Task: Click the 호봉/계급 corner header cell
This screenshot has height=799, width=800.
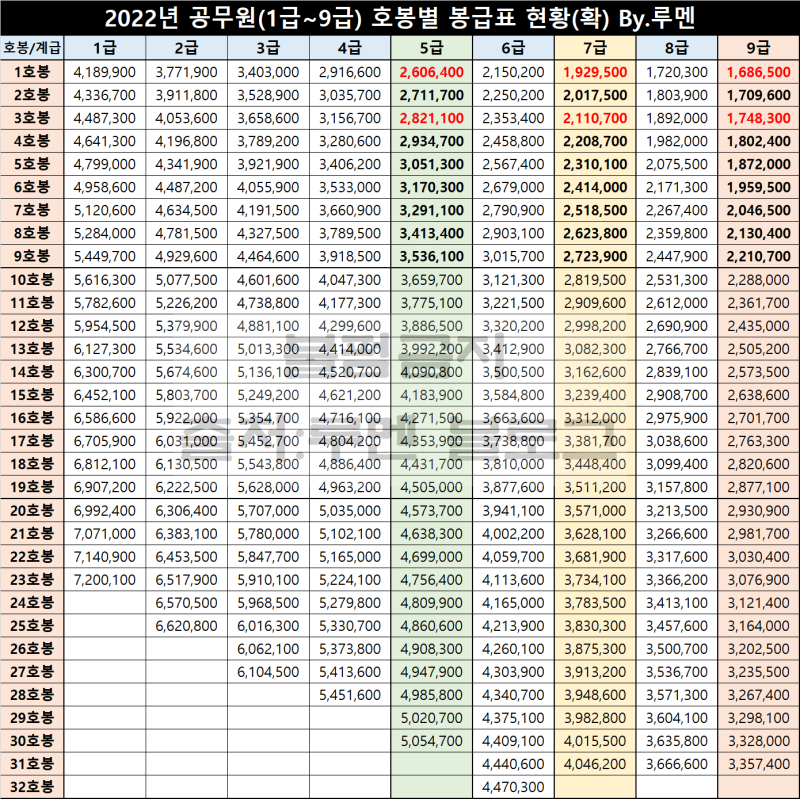Action: click(x=32, y=48)
